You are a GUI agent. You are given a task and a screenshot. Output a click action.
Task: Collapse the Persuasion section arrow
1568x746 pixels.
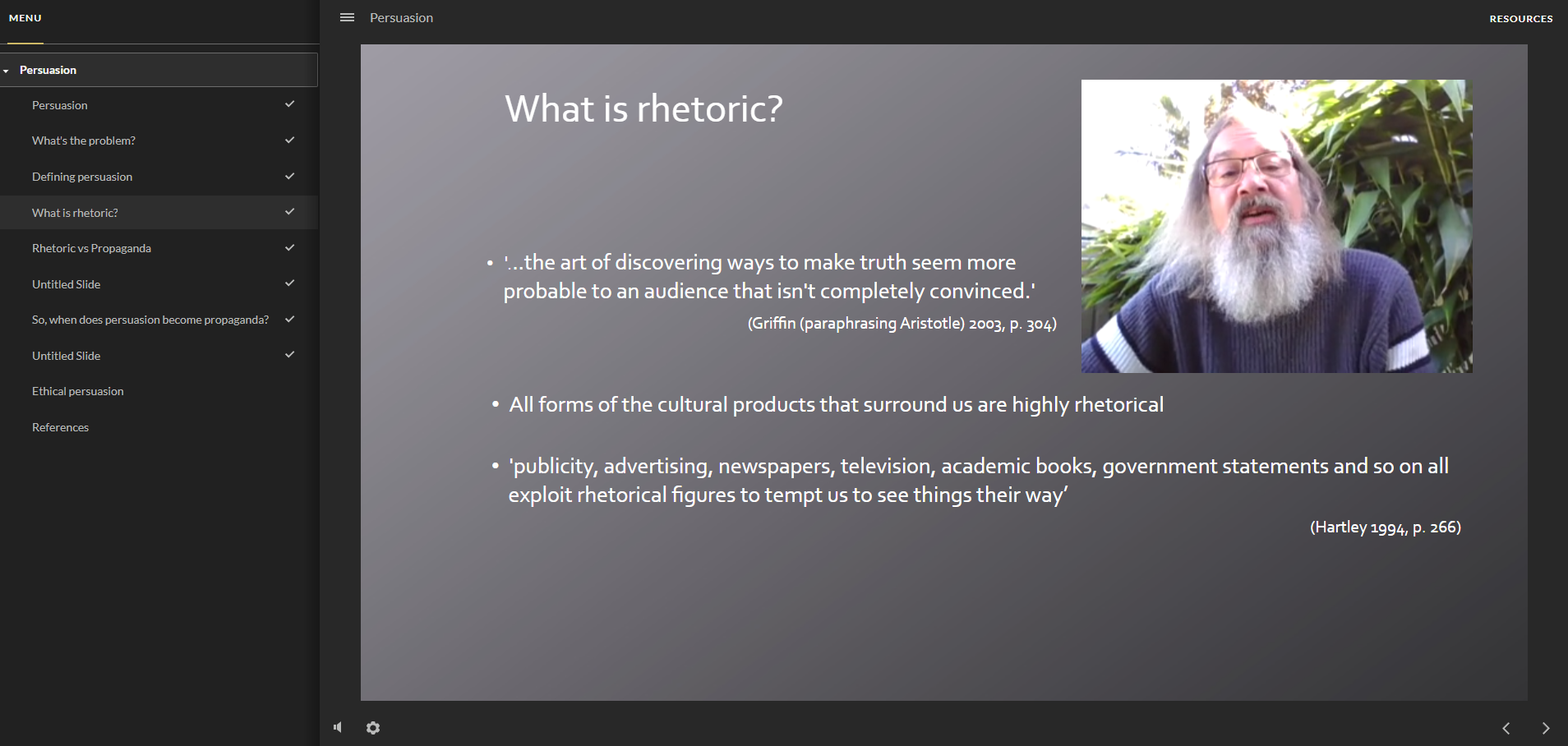7,71
